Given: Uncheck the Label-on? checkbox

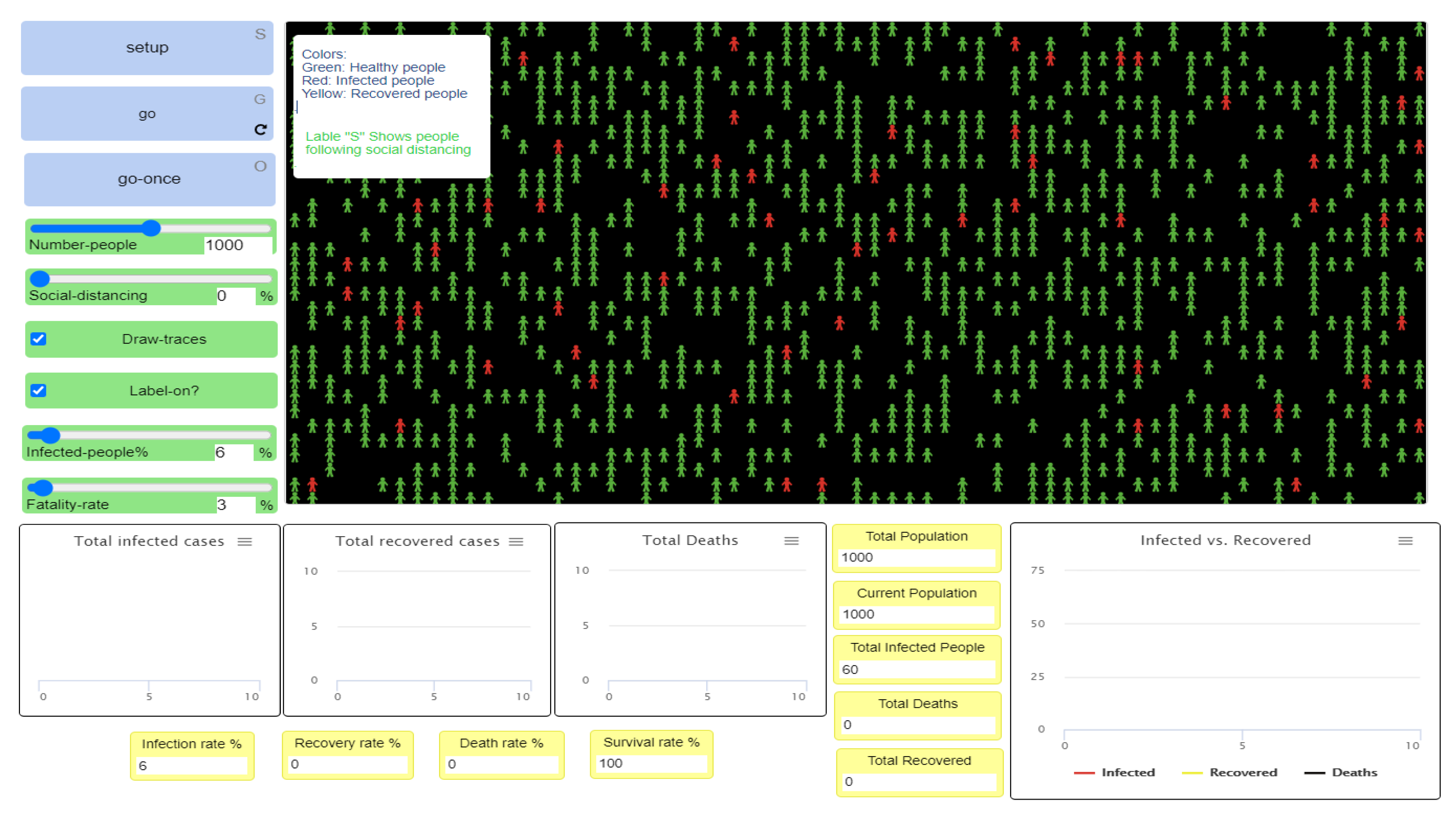Looking at the screenshot, I should coord(38,391).
